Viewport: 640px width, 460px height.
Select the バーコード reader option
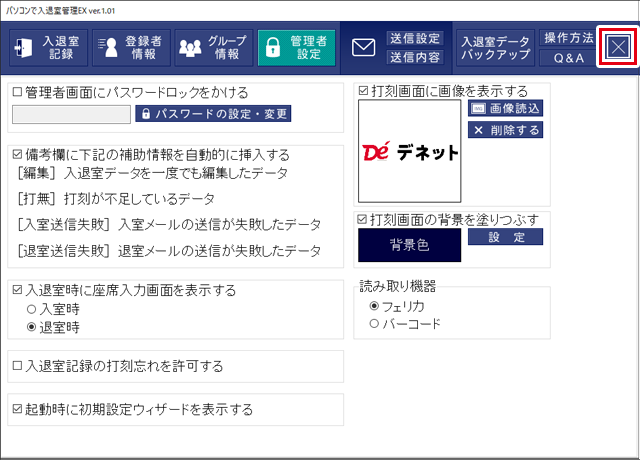coord(374,324)
